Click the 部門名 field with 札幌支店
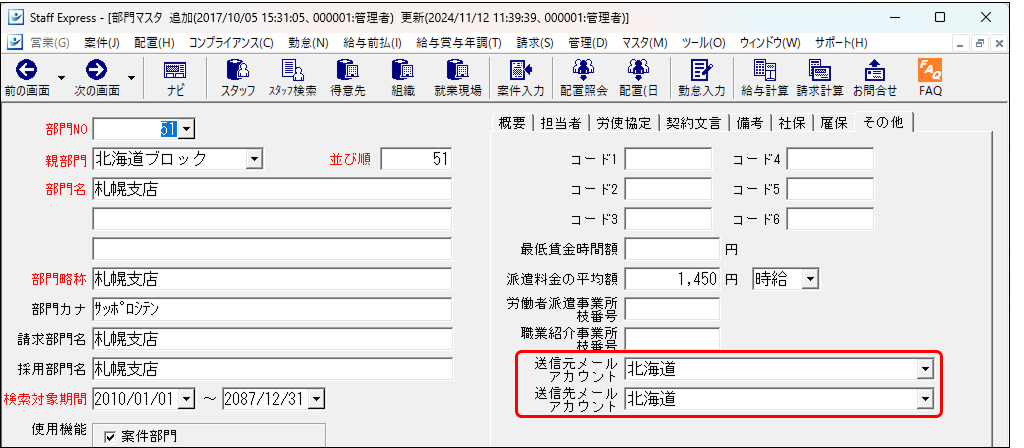Screen dimensions: 1024x448 point(272,189)
